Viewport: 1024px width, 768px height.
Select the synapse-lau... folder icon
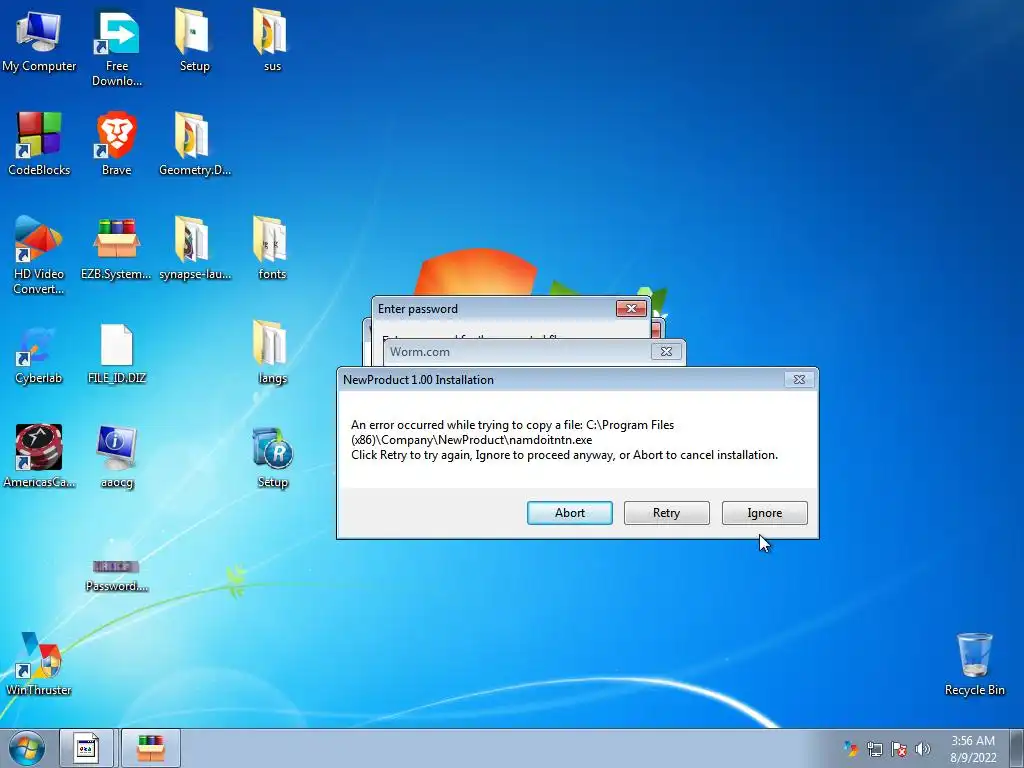pyautogui.click(x=195, y=248)
